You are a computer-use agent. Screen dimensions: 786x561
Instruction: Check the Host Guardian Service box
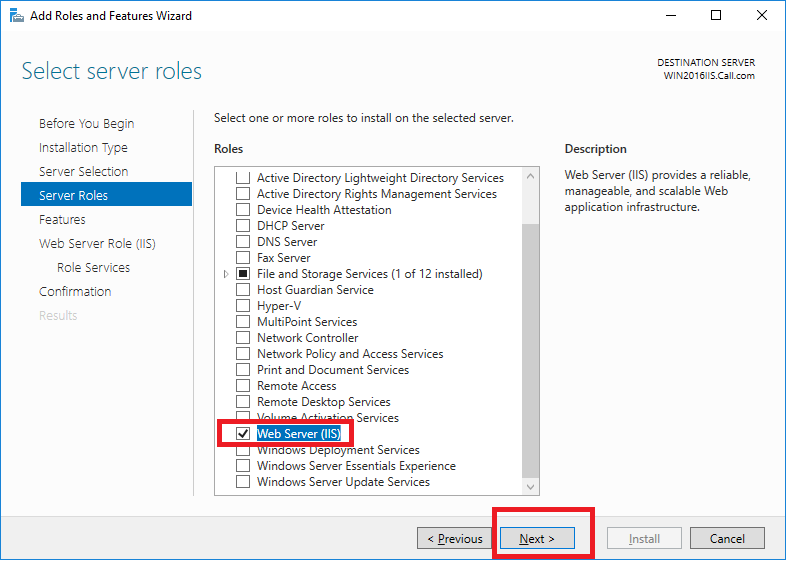tap(243, 290)
